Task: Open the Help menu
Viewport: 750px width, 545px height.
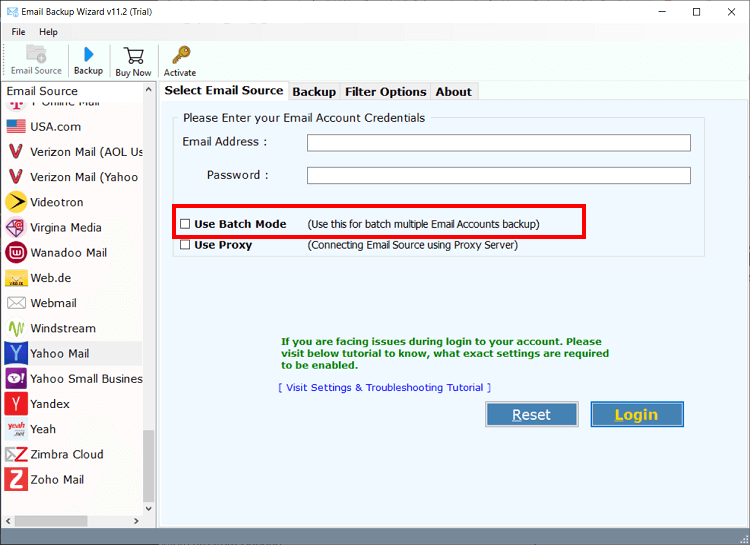Action: [x=48, y=32]
